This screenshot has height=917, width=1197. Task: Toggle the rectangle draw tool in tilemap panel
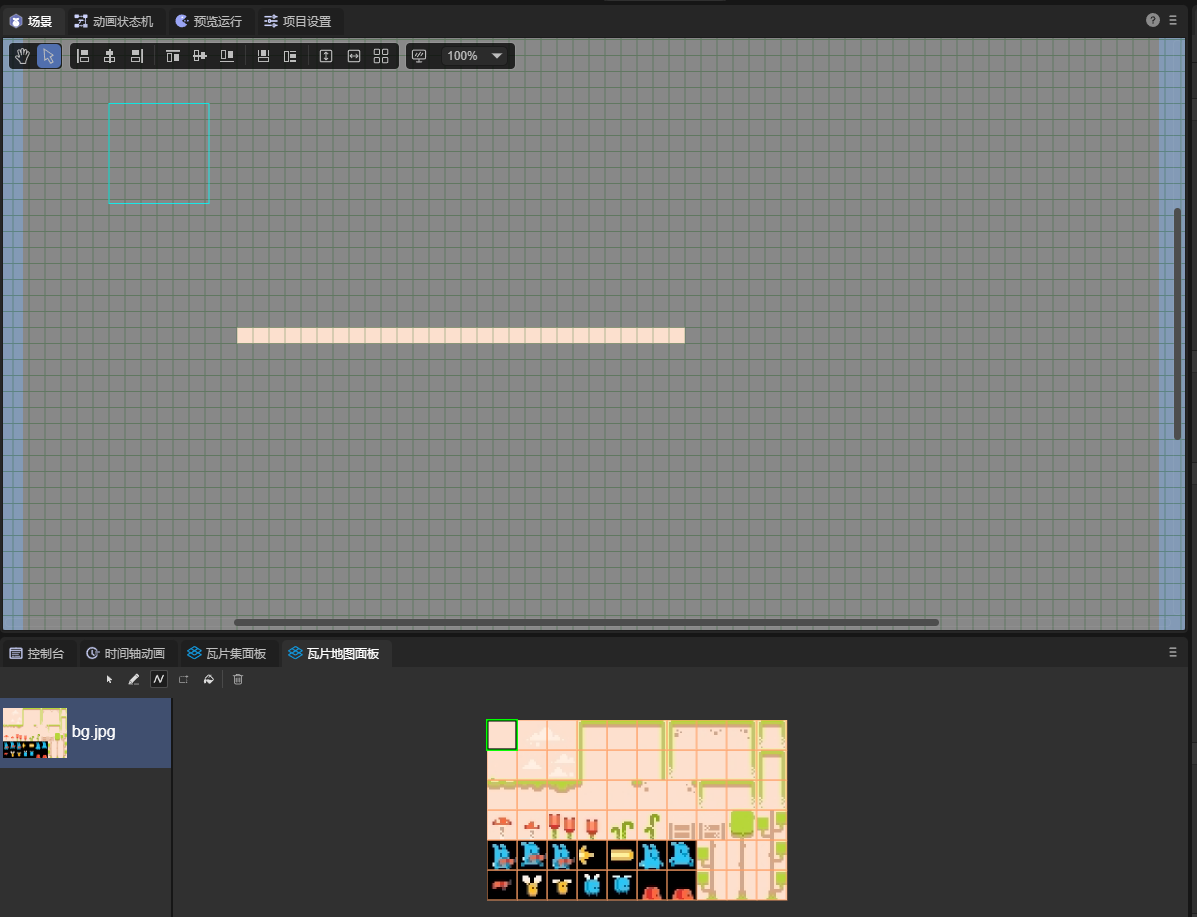pos(183,679)
